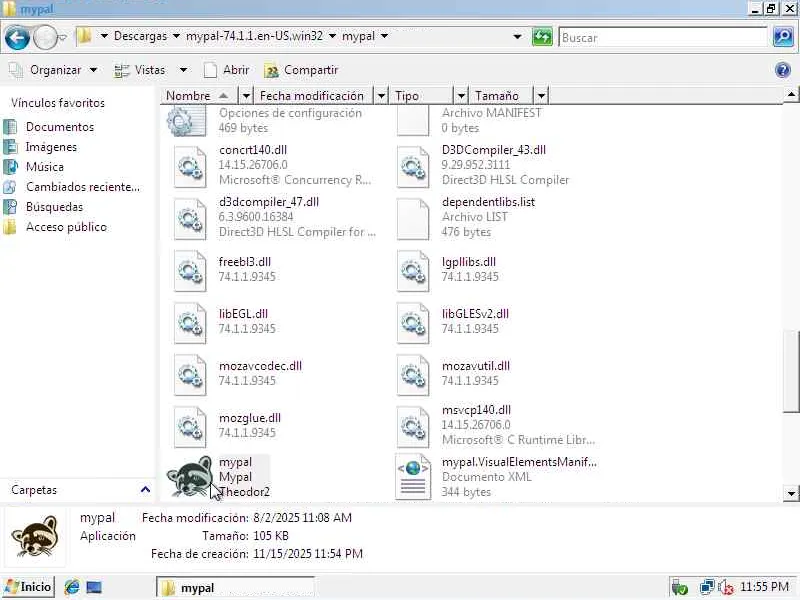The height and width of the screenshot is (600, 800).
Task: Open the Fecha modificación column filter dropdown
Action: click(381, 95)
